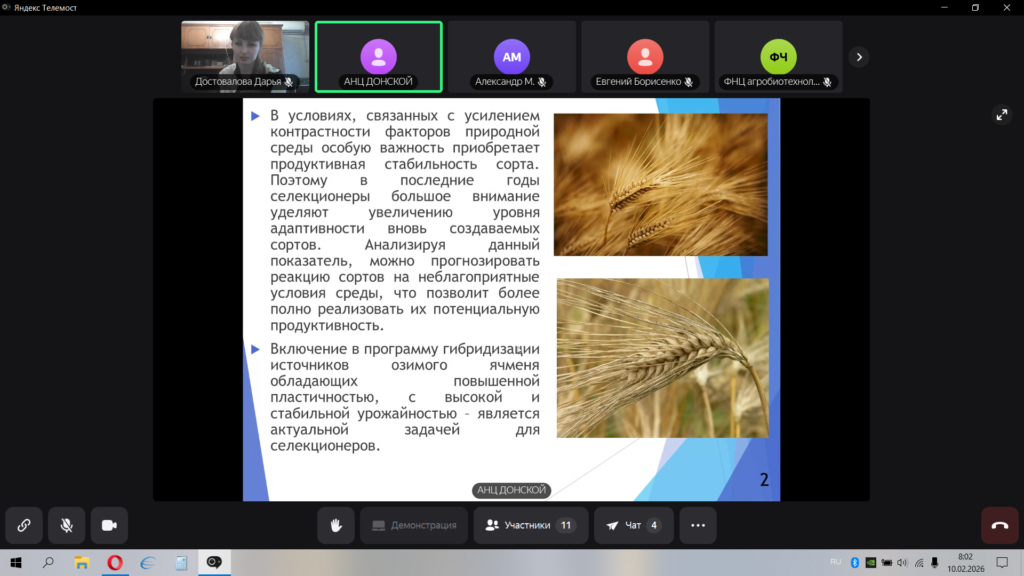Viewport: 1024px width, 576px height.
Task: Raise hand using the hand icon
Action: point(337,525)
